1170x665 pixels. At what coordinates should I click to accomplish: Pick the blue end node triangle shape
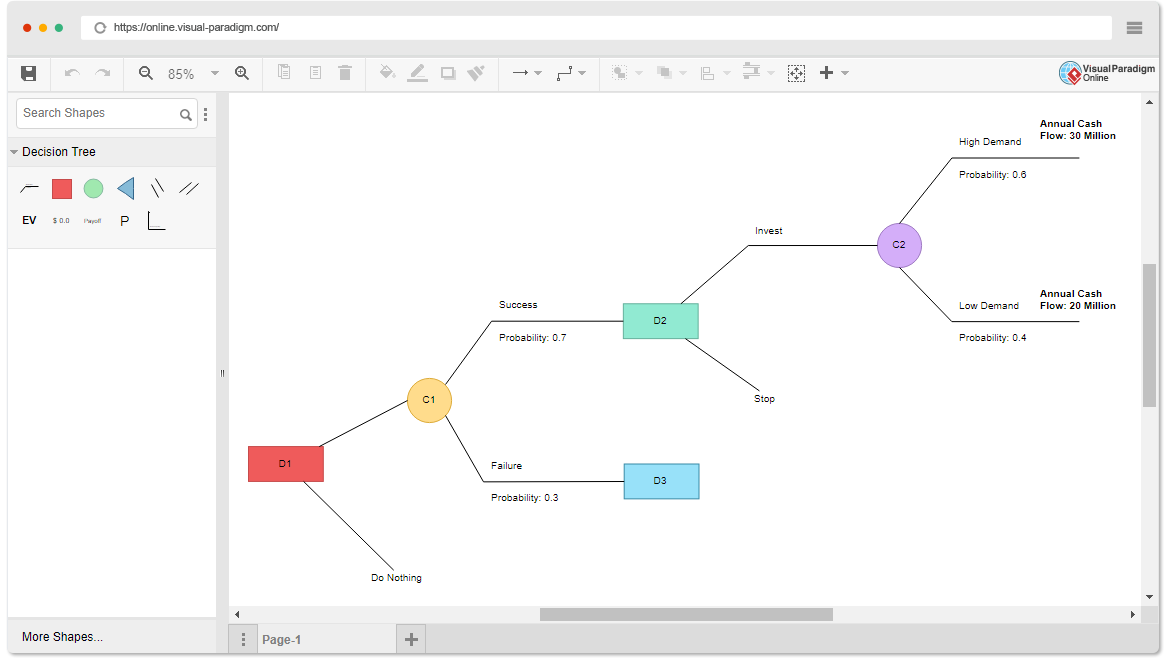pyautogui.click(x=126, y=188)
